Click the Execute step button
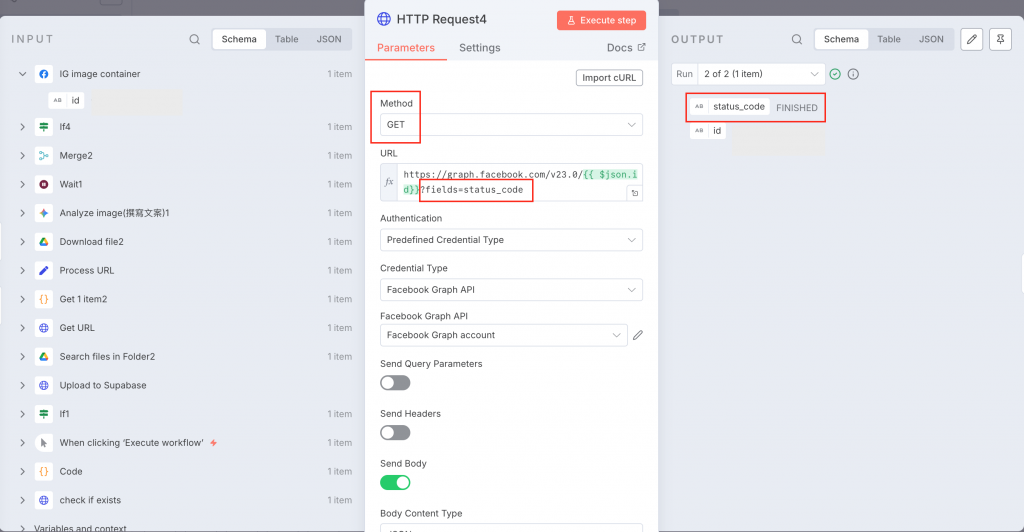The width and height of the screenshot is (1024, 532). (601, 20)
